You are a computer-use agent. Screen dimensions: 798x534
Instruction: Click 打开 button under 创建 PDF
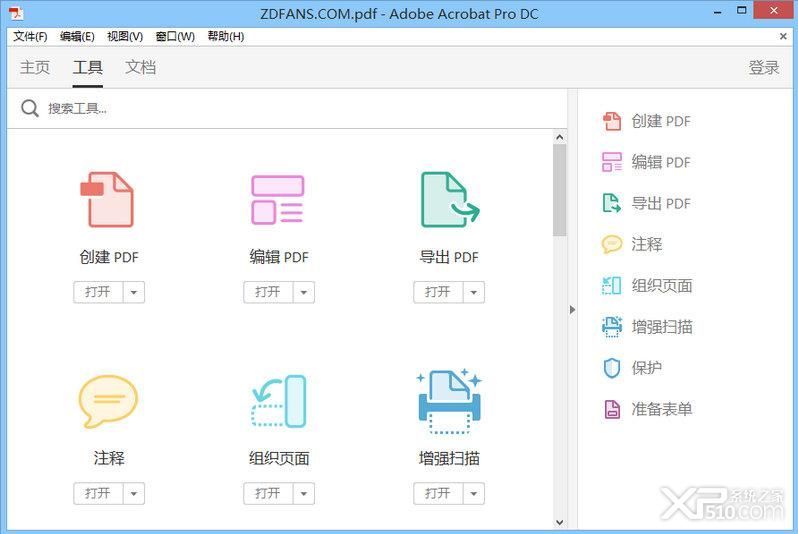click(x=98, y=292)
